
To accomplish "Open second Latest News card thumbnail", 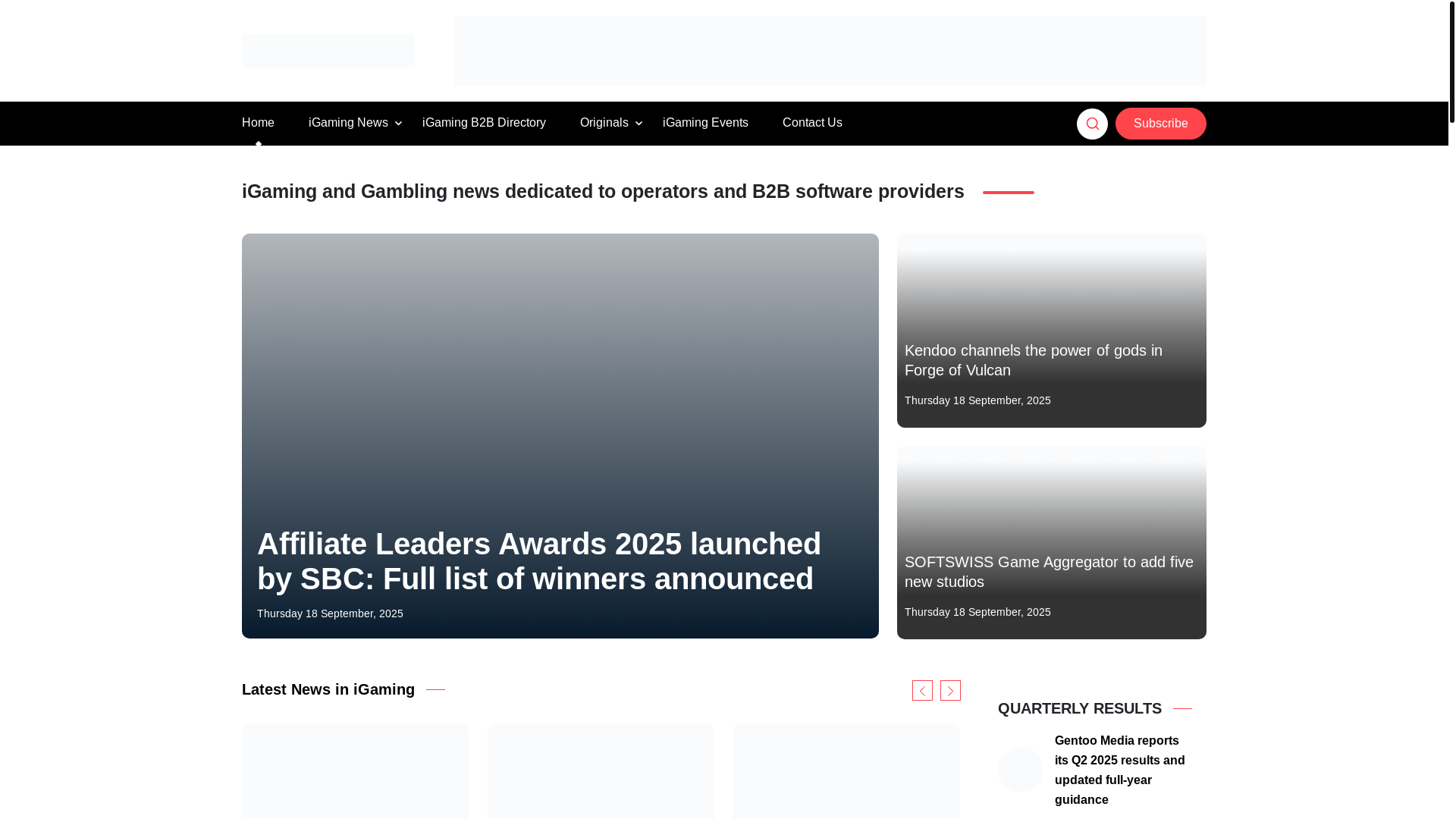I will click(601, 771).
